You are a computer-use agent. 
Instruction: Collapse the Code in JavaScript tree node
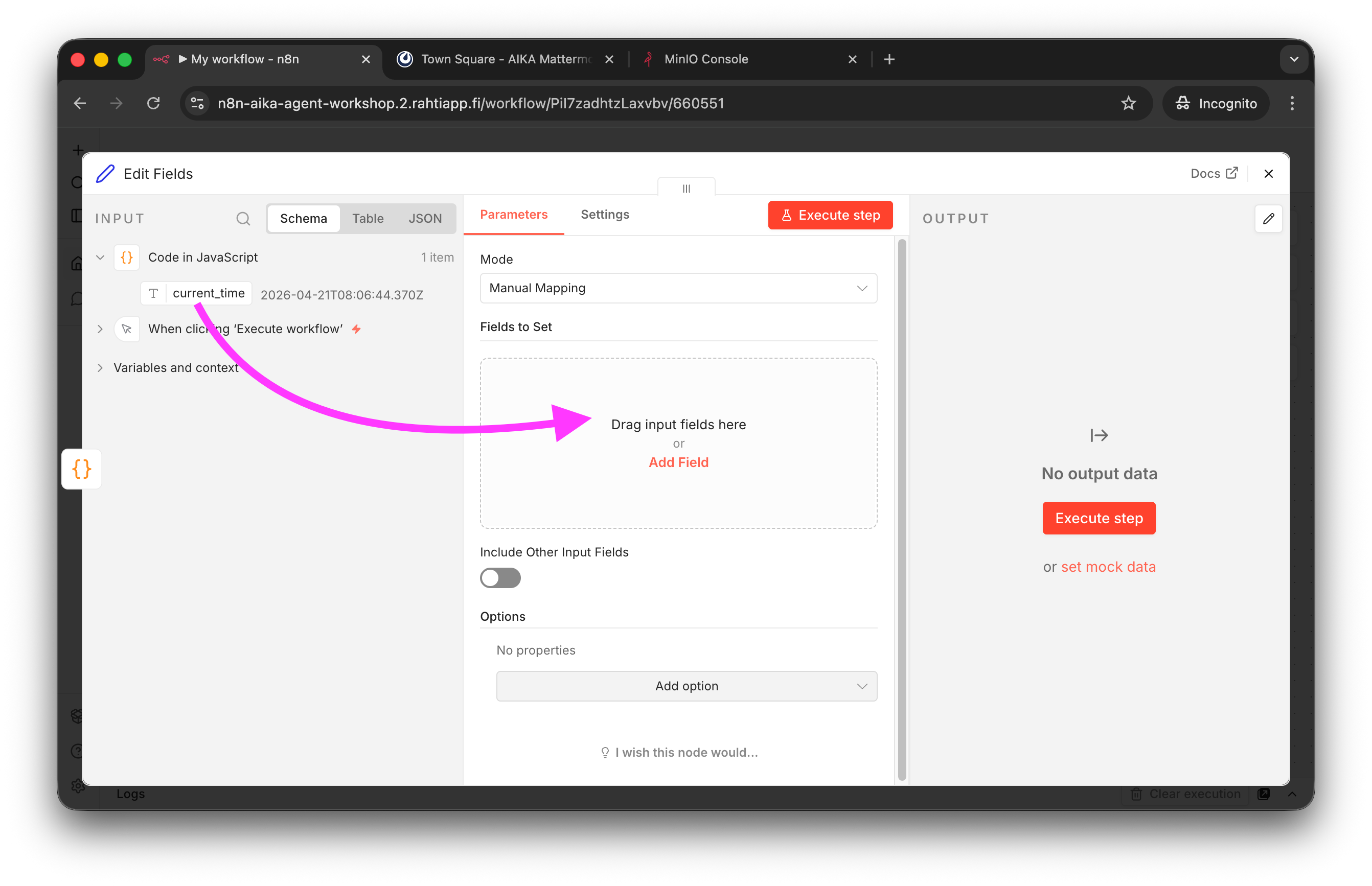click(100, 257)
